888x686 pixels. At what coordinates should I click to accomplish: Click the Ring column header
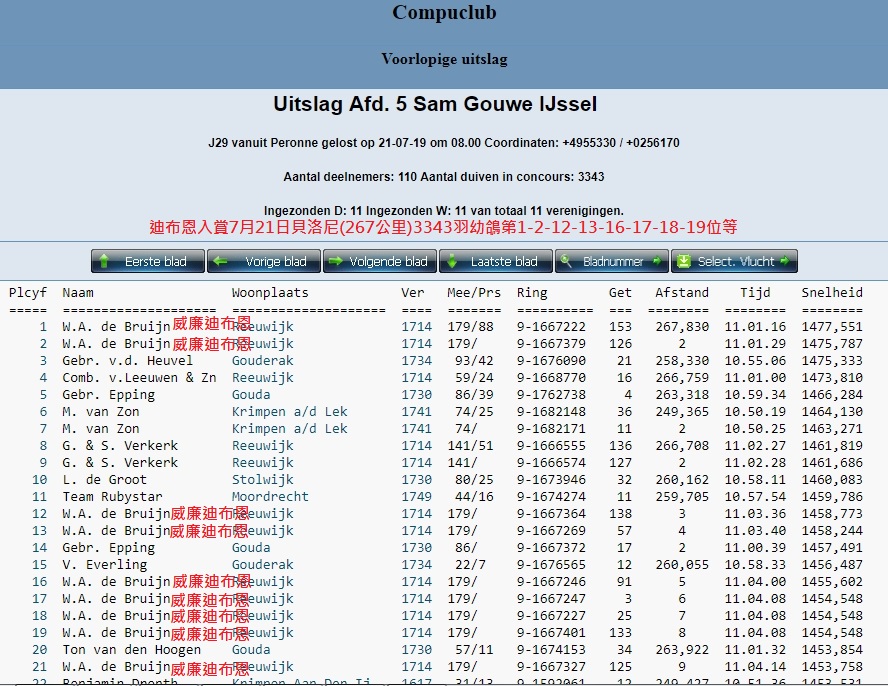click(x=532, y=293)
